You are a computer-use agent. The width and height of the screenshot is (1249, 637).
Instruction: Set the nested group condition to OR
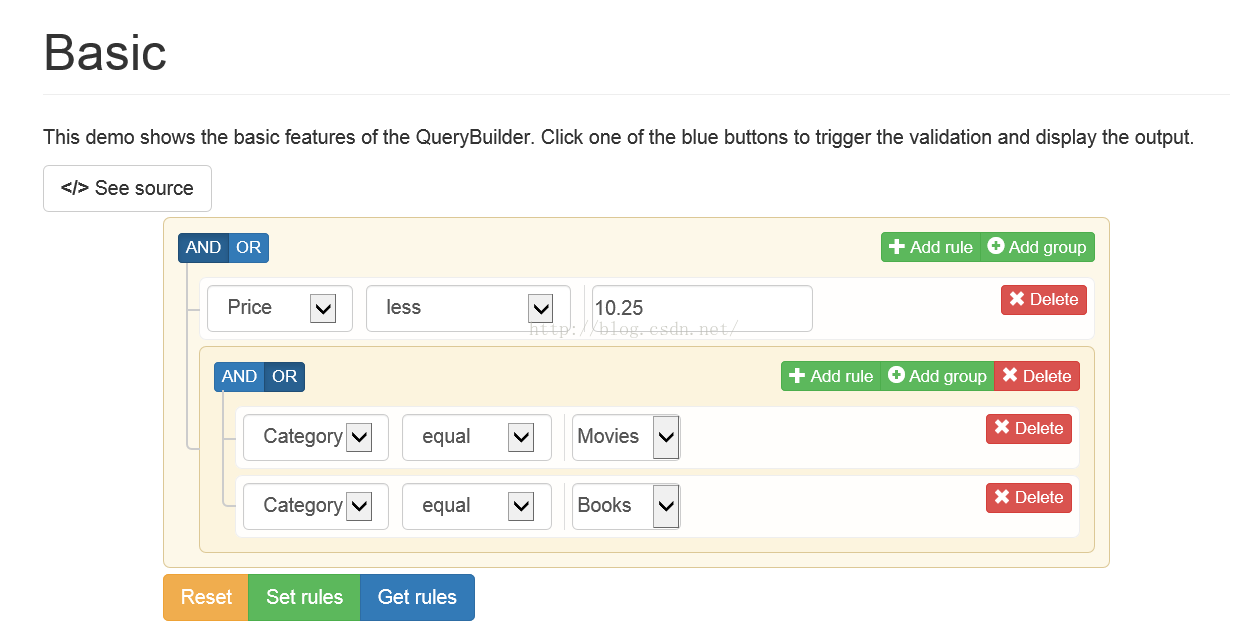click(x=285, y=377)
